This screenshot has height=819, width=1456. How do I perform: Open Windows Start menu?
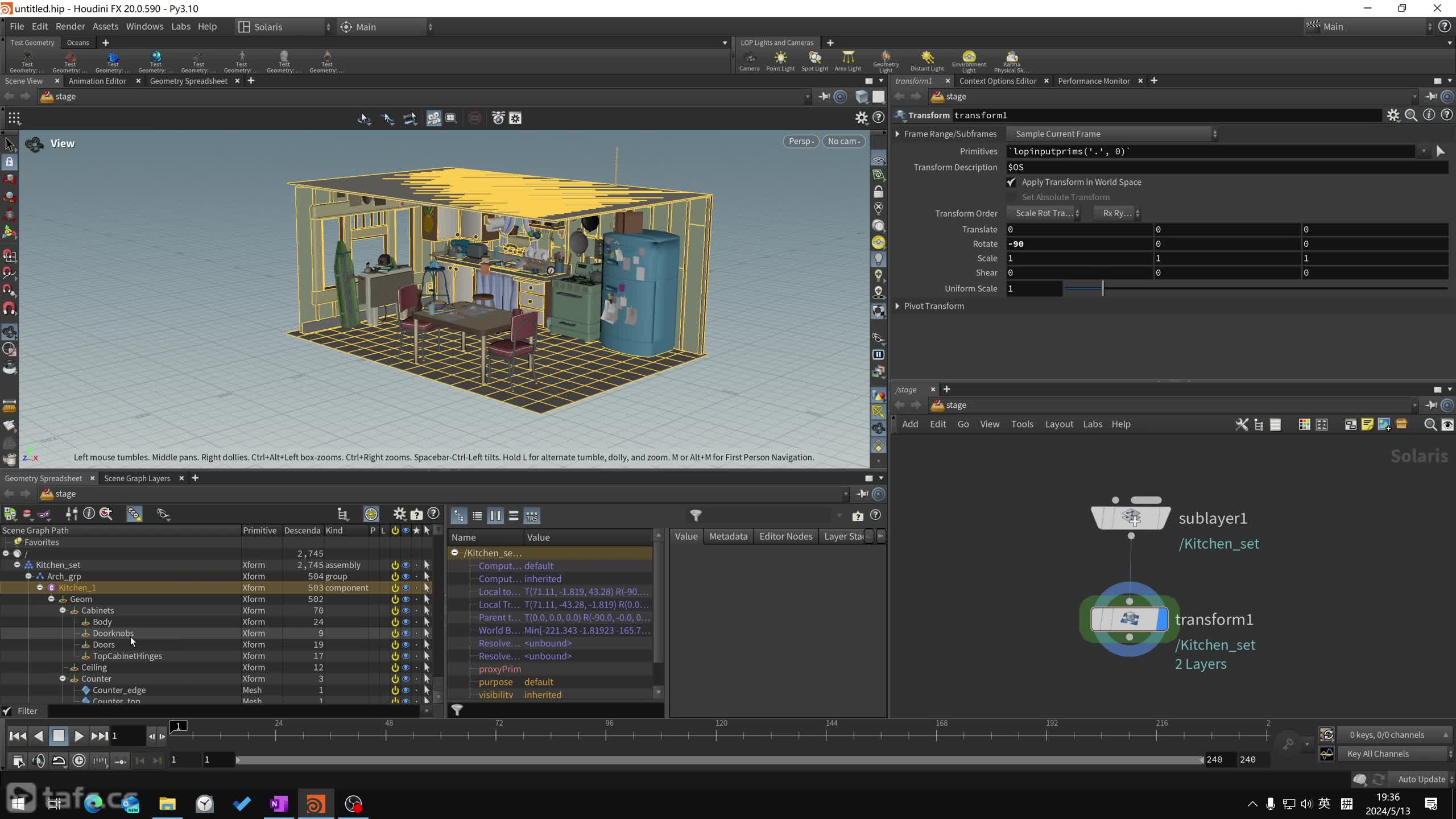[x=18, y=804]
